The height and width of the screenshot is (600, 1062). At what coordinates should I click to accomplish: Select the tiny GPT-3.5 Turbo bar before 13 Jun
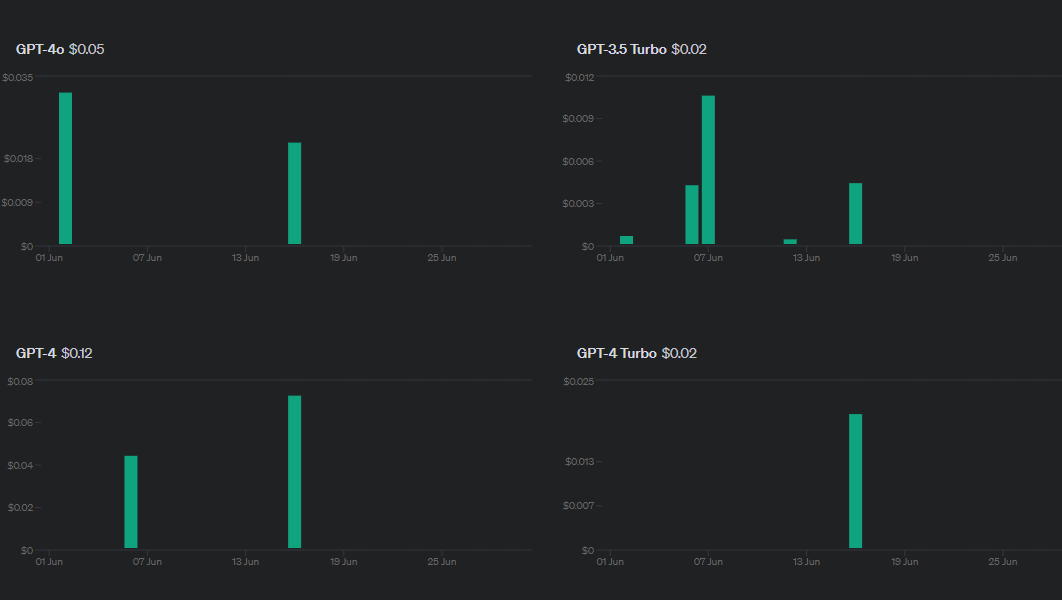point(790,241)
